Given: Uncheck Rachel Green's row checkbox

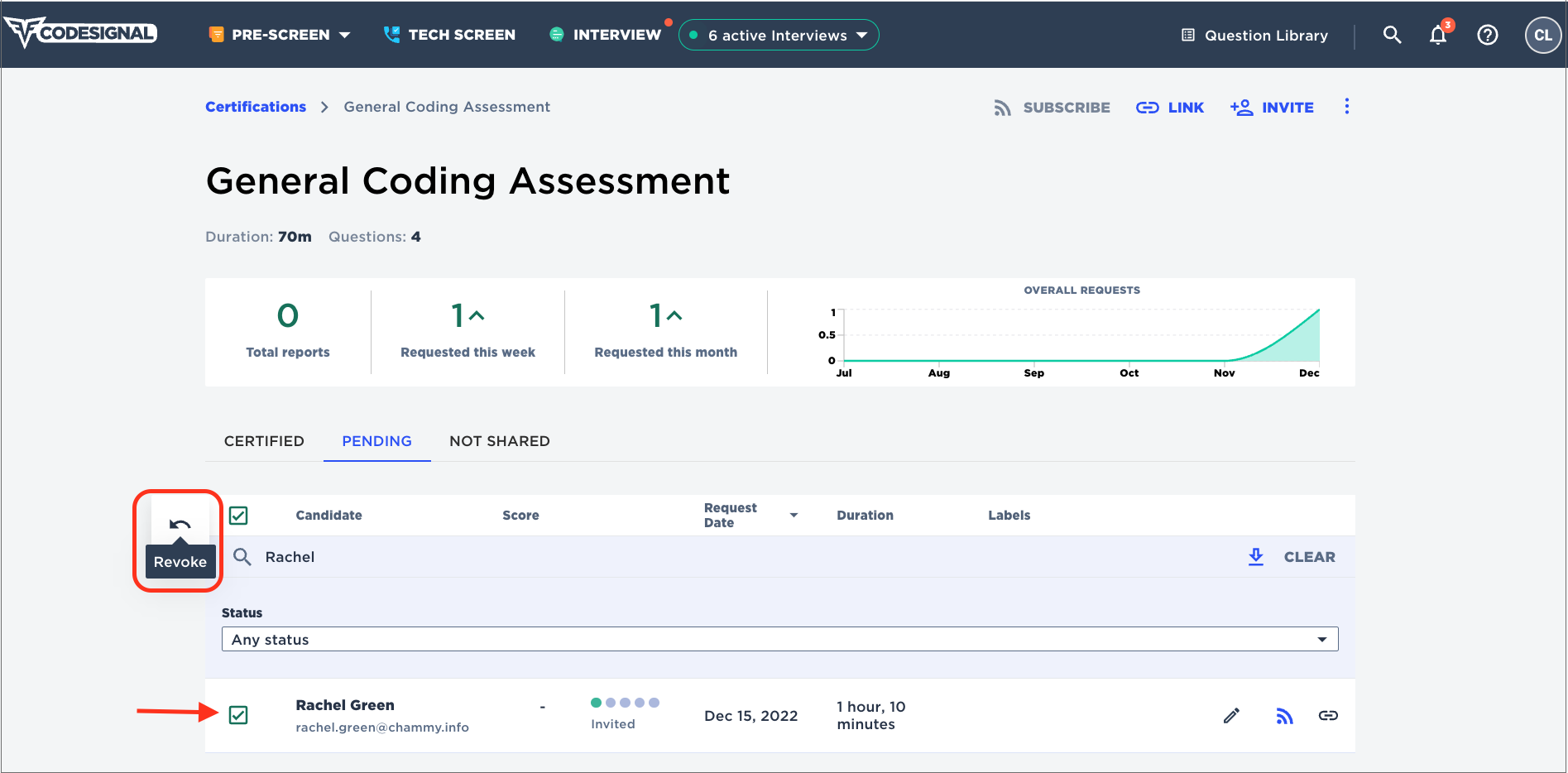Looking at the screenshot, I should [238, 715].
